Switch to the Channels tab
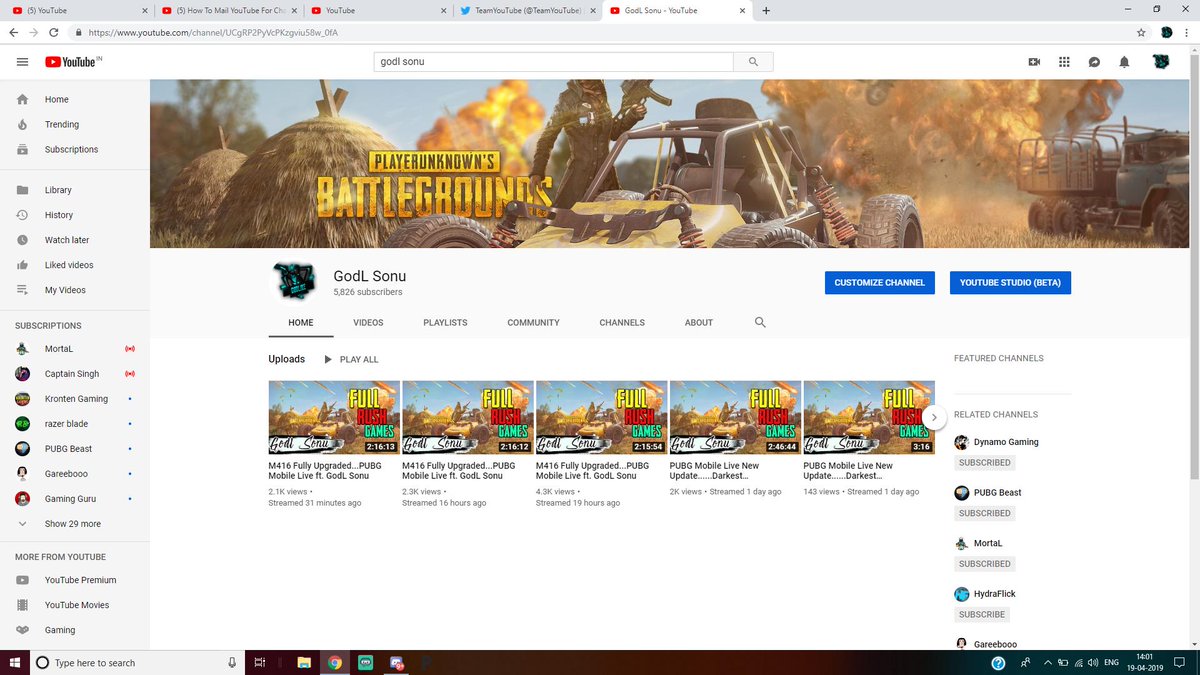This screenshot has height=675, width=1200. [622, 323]
